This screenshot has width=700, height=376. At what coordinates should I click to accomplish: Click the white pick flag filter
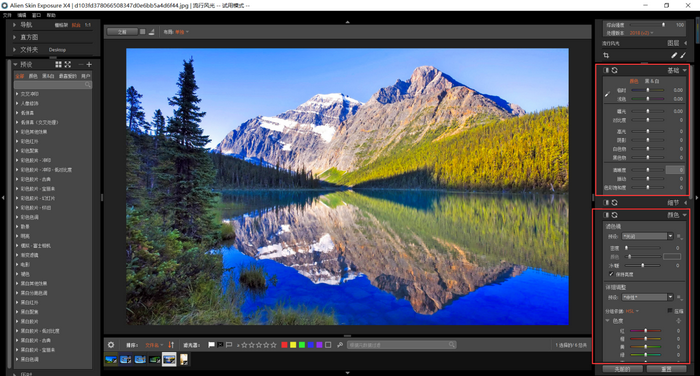point(211,345)
